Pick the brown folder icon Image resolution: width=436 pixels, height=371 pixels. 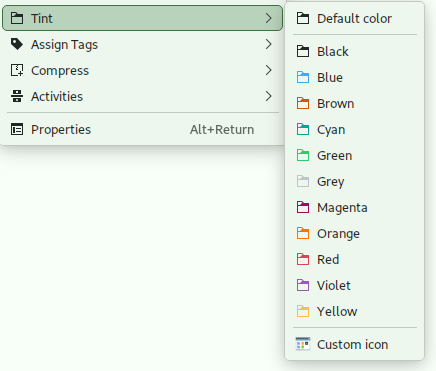click(303, 103)
